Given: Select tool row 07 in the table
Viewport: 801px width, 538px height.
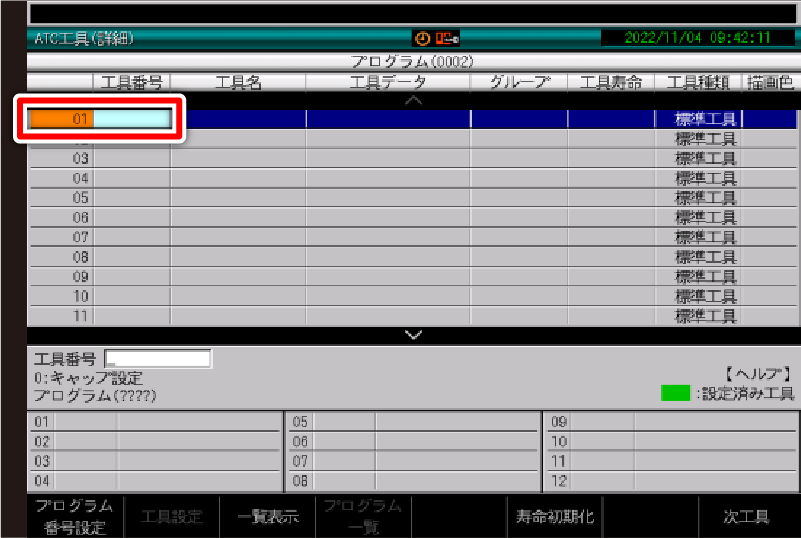Looking at the screenshot, I should click(x=81, y=237).
